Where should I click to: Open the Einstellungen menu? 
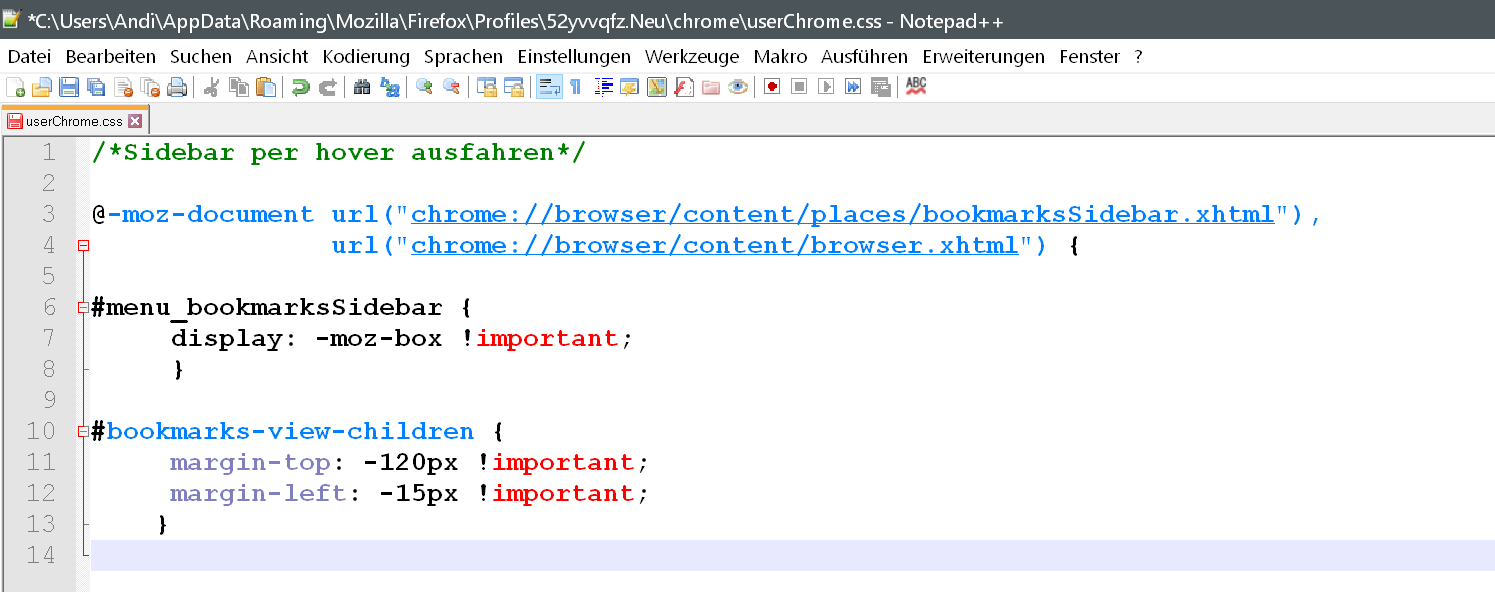(574, 57)
